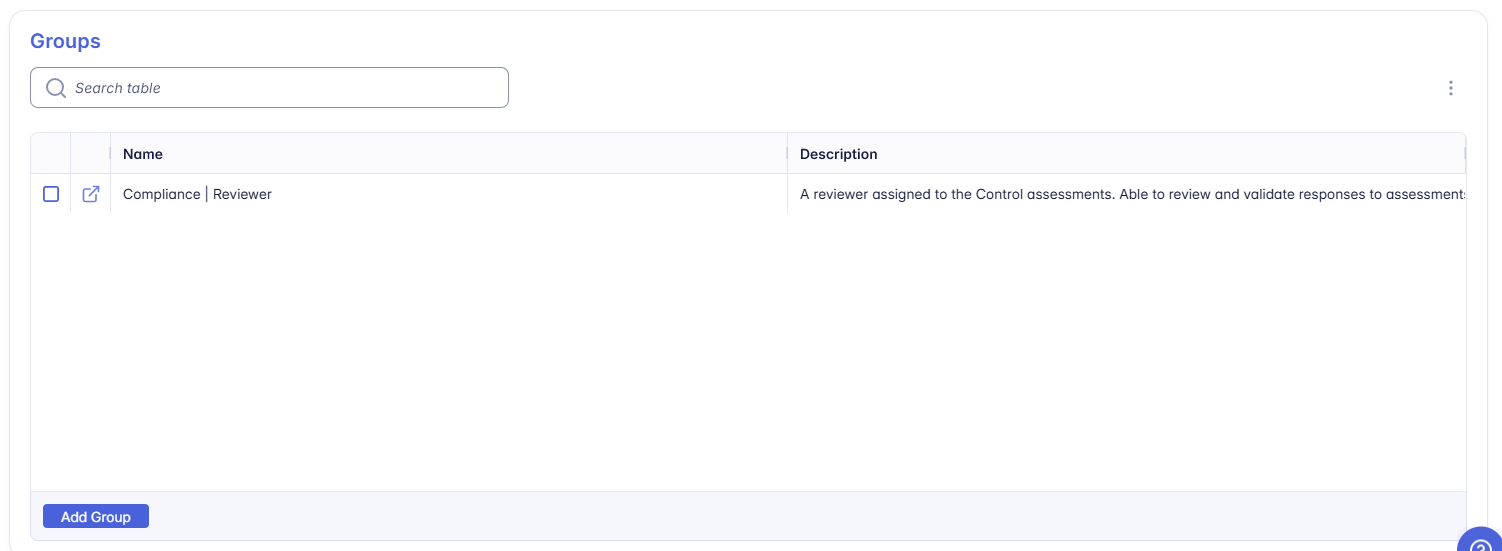
Task: Select the Compliance | Reviewer name cell
Action: 197,194
